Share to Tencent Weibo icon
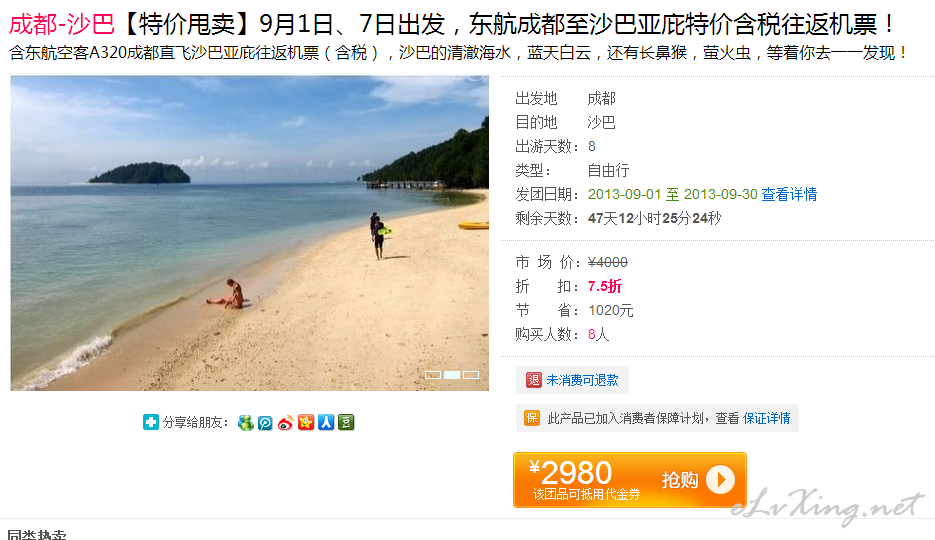This screenshot has height=540, width=935. (265, 423)
